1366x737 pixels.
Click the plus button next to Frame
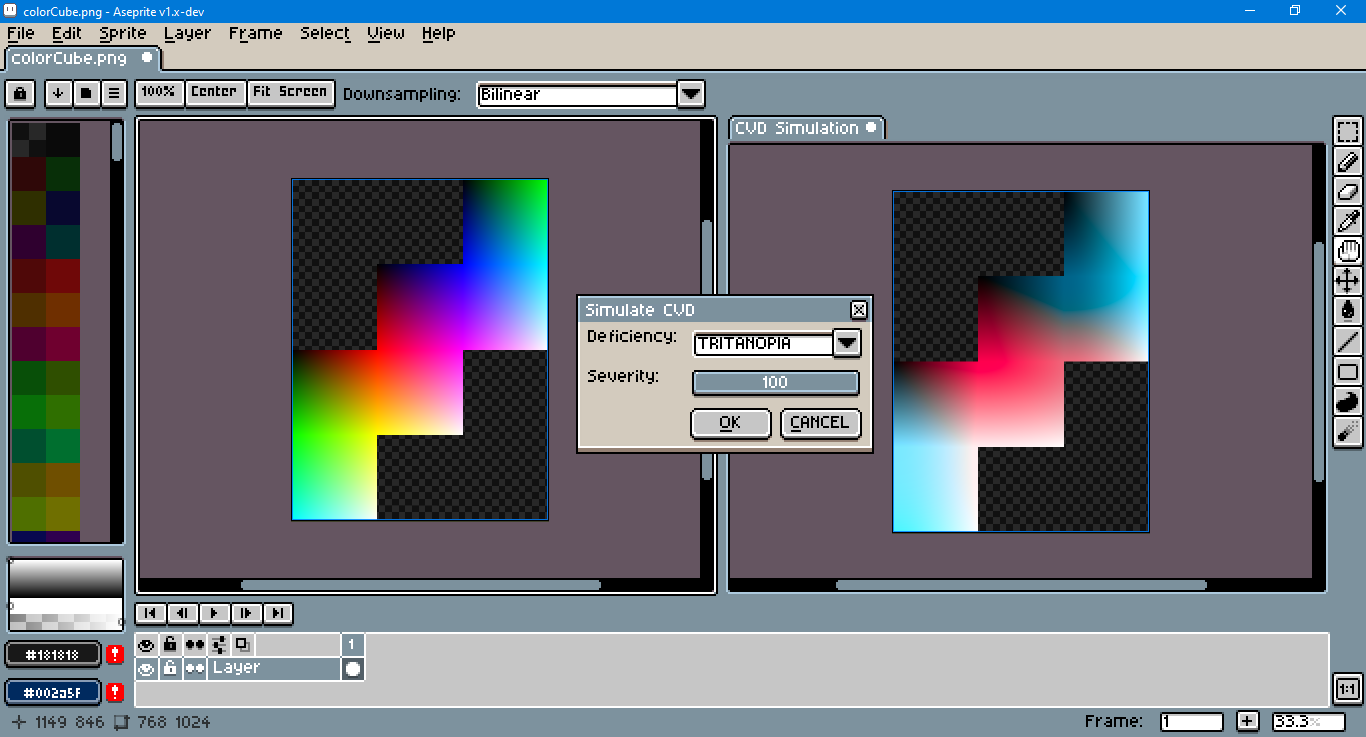click(x=1247, y=721)
